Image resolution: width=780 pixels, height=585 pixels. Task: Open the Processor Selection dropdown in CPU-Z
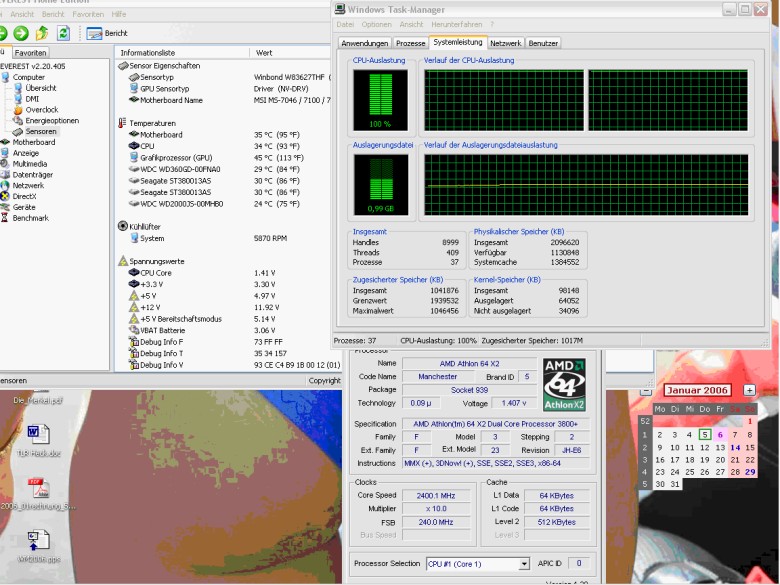coord(524,564)
